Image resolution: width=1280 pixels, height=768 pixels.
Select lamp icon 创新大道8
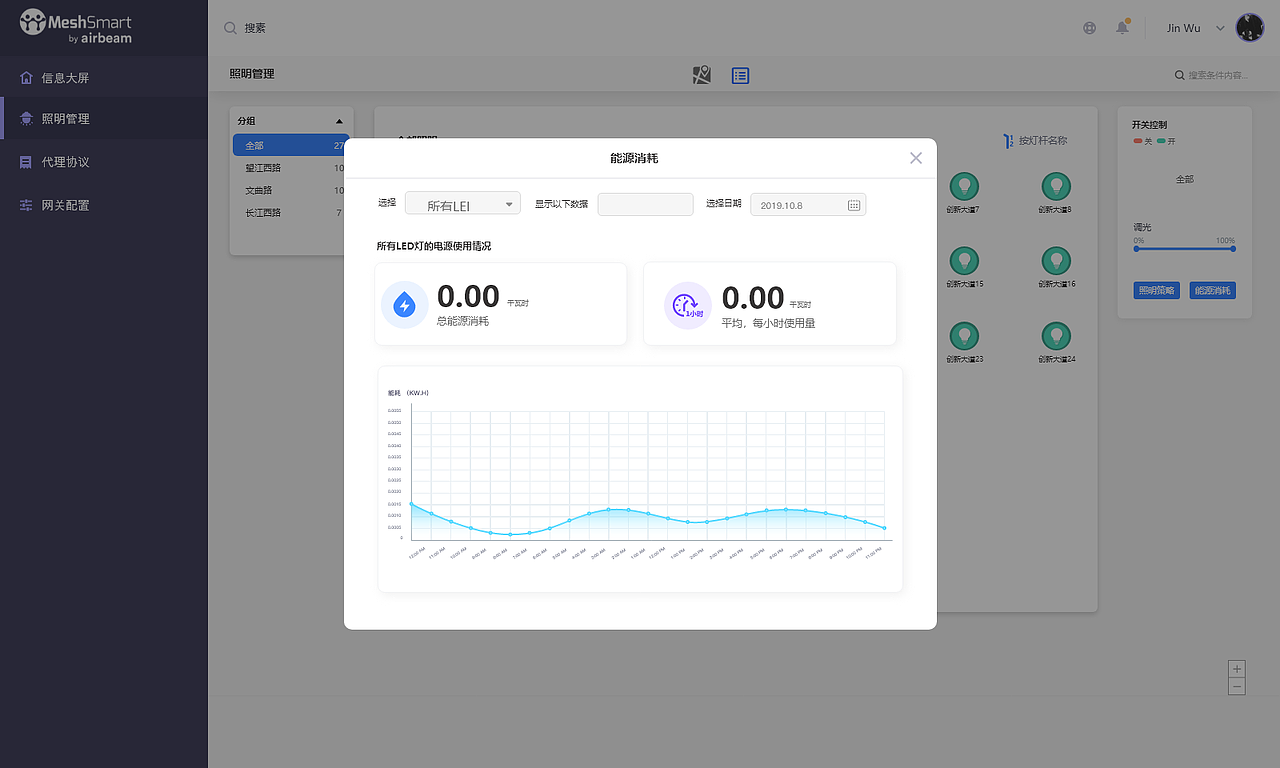1055,186
